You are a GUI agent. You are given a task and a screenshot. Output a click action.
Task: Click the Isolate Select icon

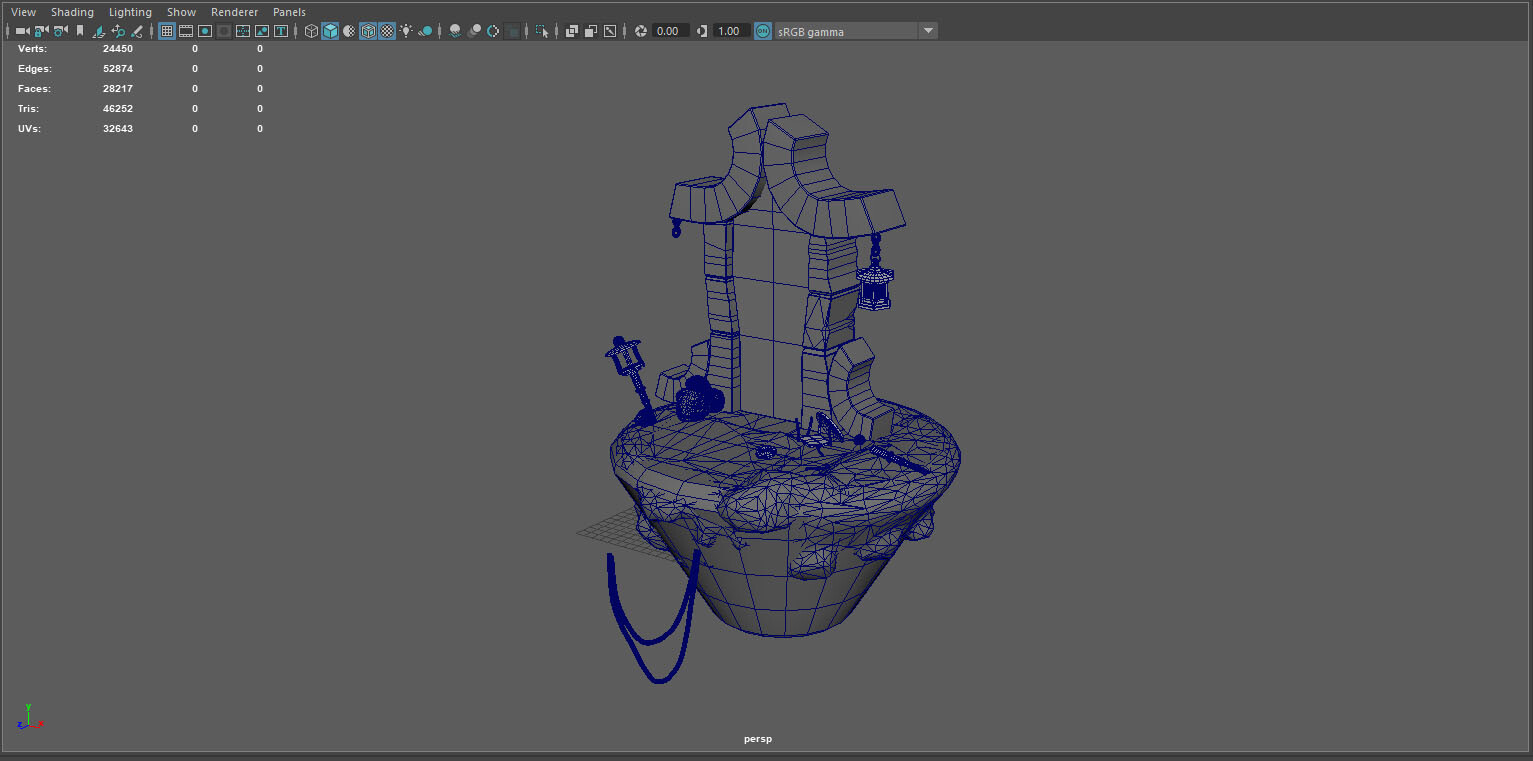point(542,31)
